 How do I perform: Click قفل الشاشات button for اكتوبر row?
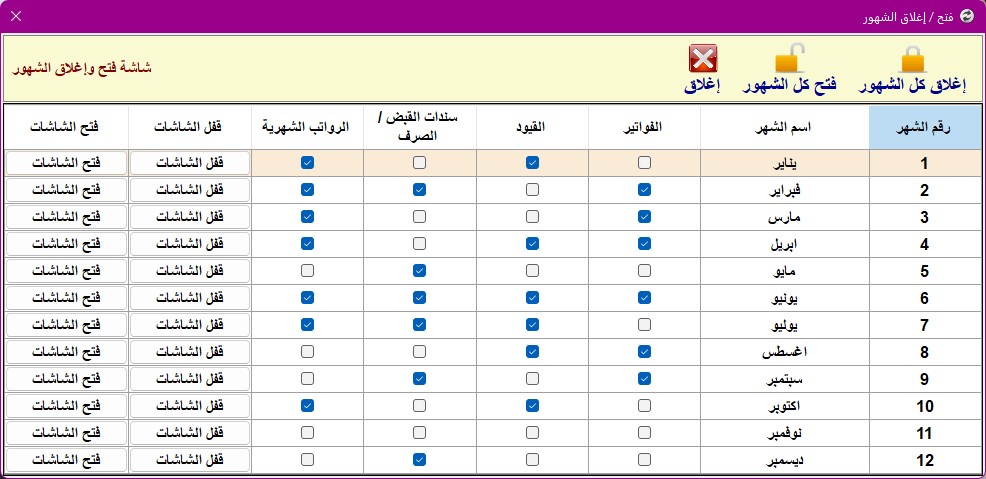pos(190,406)
